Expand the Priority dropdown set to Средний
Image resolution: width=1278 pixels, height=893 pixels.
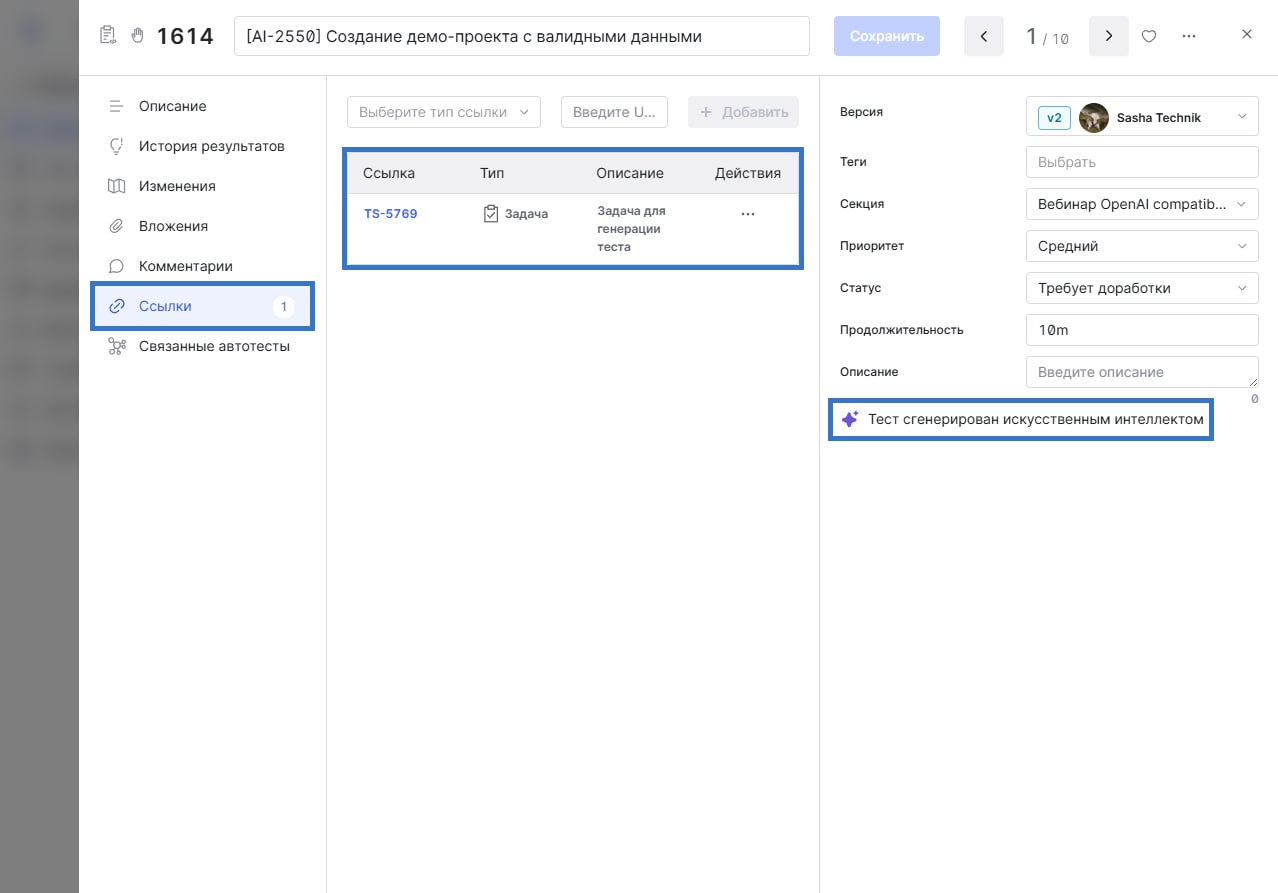tap(1141, 246)
